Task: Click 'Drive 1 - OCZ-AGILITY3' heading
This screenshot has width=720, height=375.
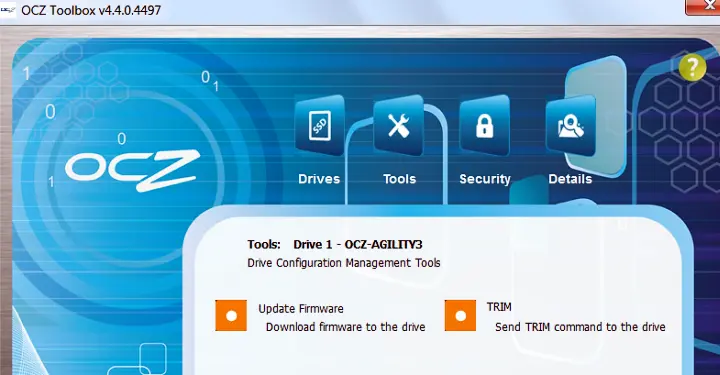Action: (358, 244)
